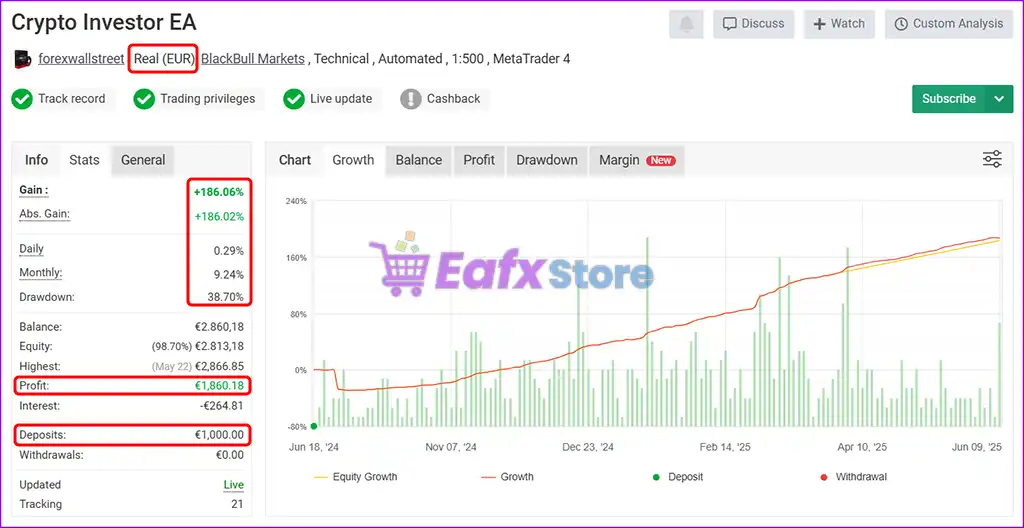Click the €2.813,18 equity value
The height and width of the screenshot is (528, 1024).
(220, 346)
